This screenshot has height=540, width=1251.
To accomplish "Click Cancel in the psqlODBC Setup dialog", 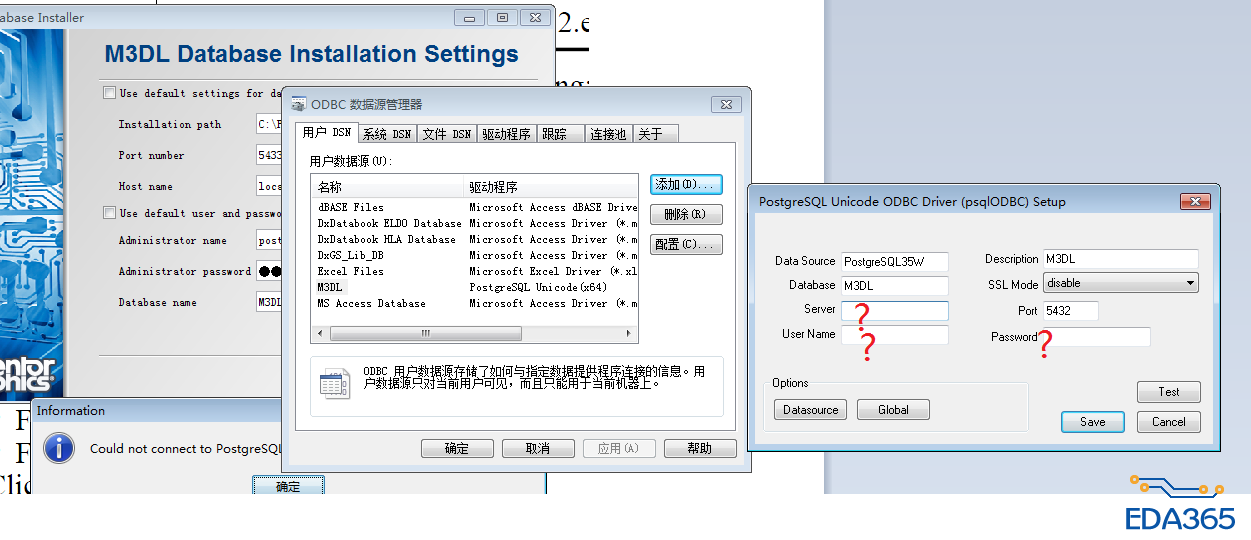I will [x=1169, y=422].
